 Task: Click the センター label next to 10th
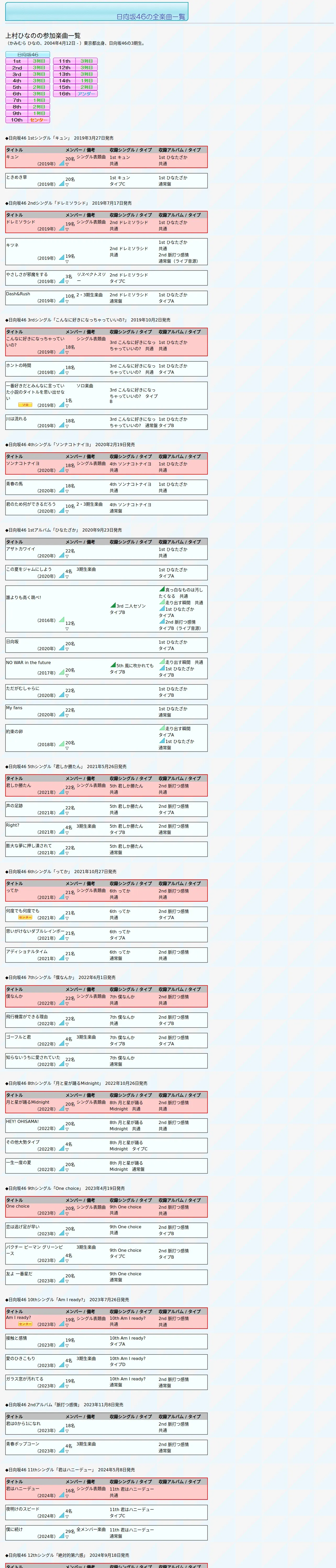pyautogui.click(x=39, y=120)
